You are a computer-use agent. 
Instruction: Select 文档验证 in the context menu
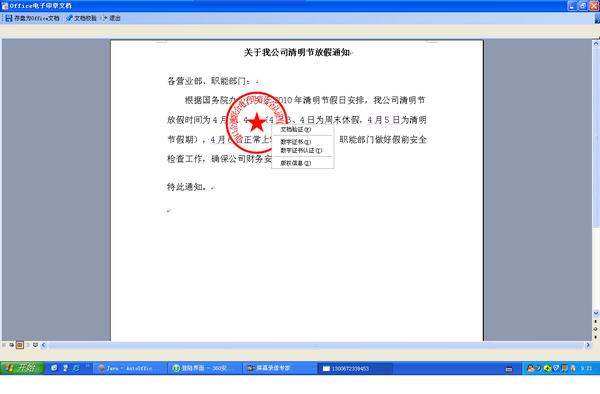[295, 130]
